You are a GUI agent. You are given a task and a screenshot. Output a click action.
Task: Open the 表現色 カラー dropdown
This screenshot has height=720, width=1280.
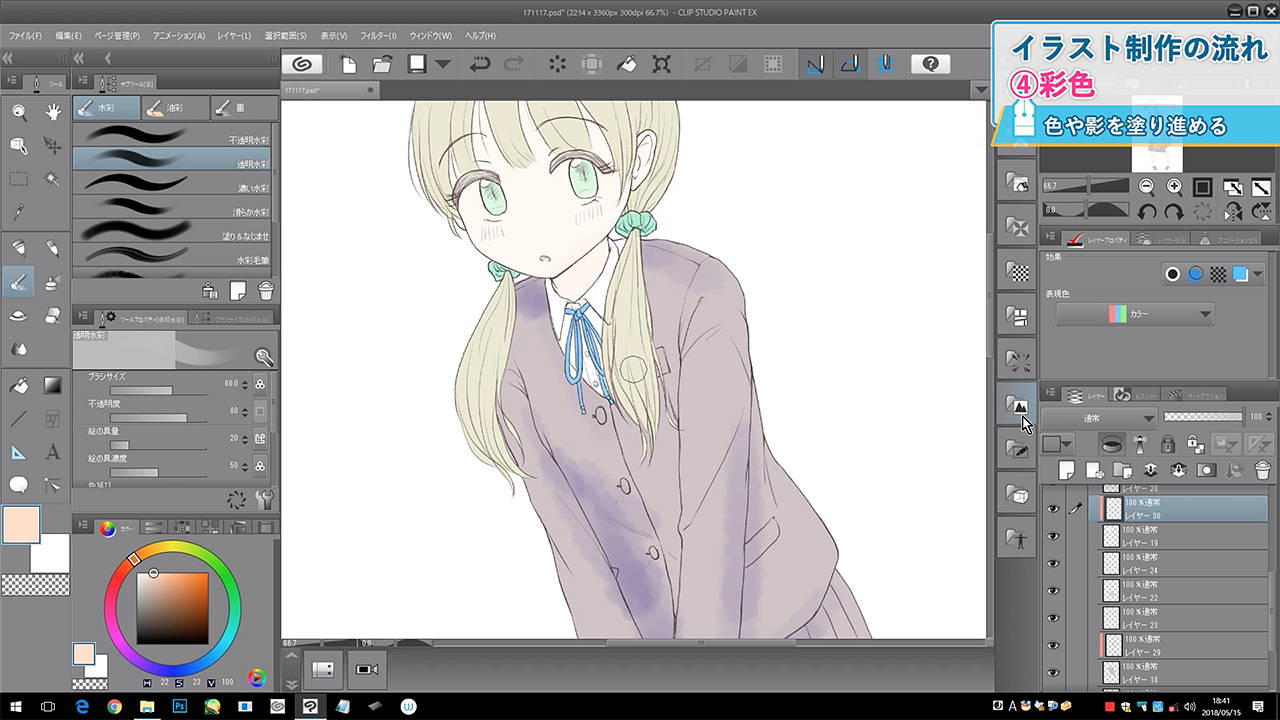click(1135, 314)
